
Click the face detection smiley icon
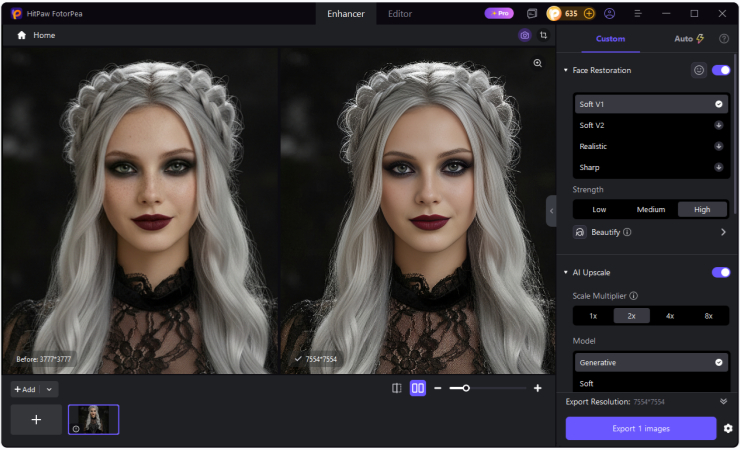(699, 70)
